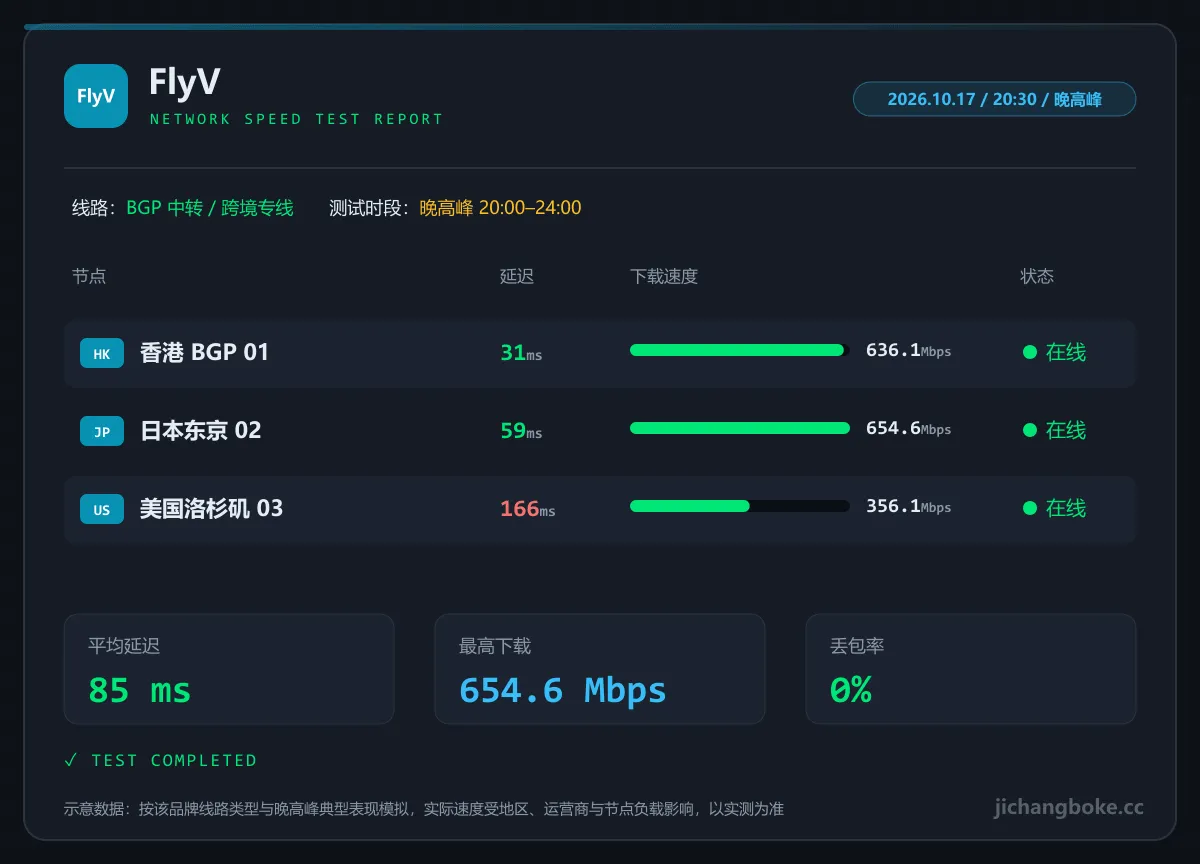The height and width of the screenshot is (864, 1200).
Task: Click the NETWORK SPEED TEST REPORT subtitle
Action: coord(296,119)
